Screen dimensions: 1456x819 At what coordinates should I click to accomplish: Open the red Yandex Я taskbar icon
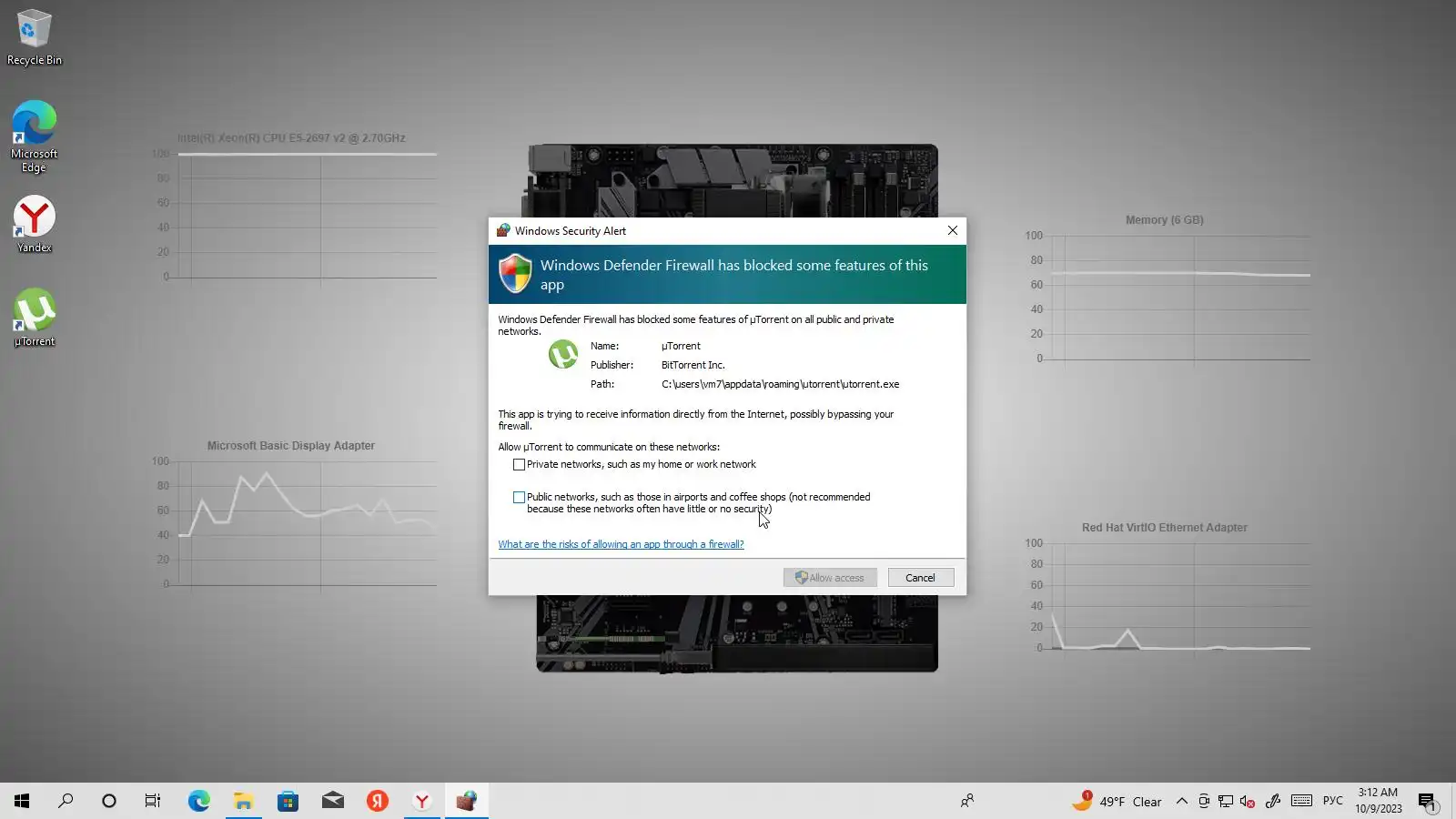coord(377,801)
